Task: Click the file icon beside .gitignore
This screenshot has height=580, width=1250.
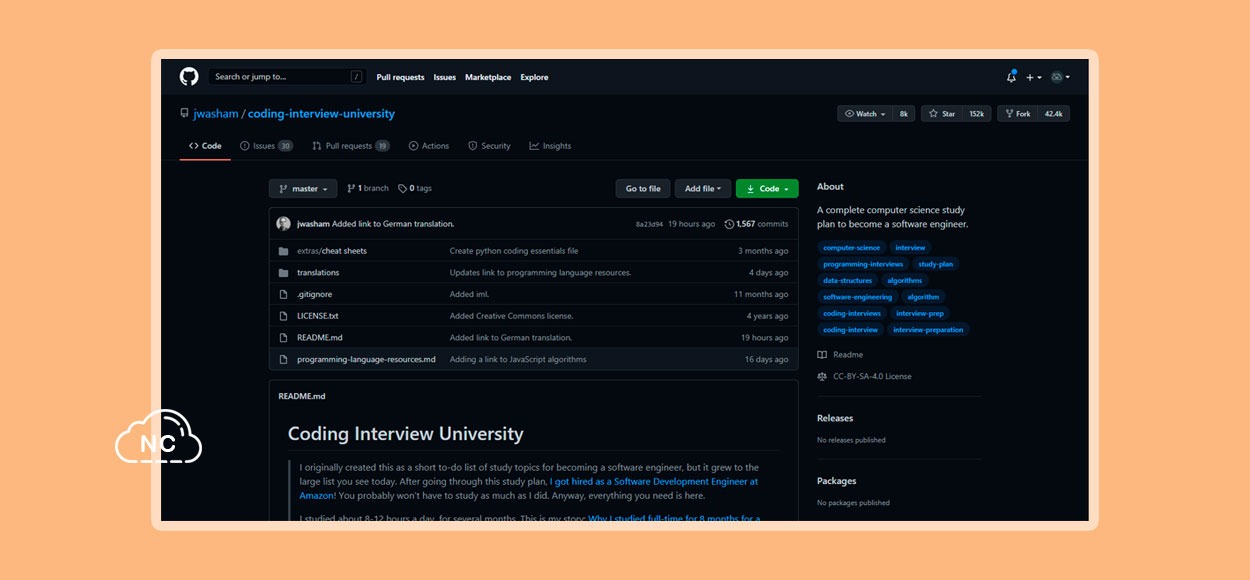Action: pyautogui.click(x=283, y=294)
